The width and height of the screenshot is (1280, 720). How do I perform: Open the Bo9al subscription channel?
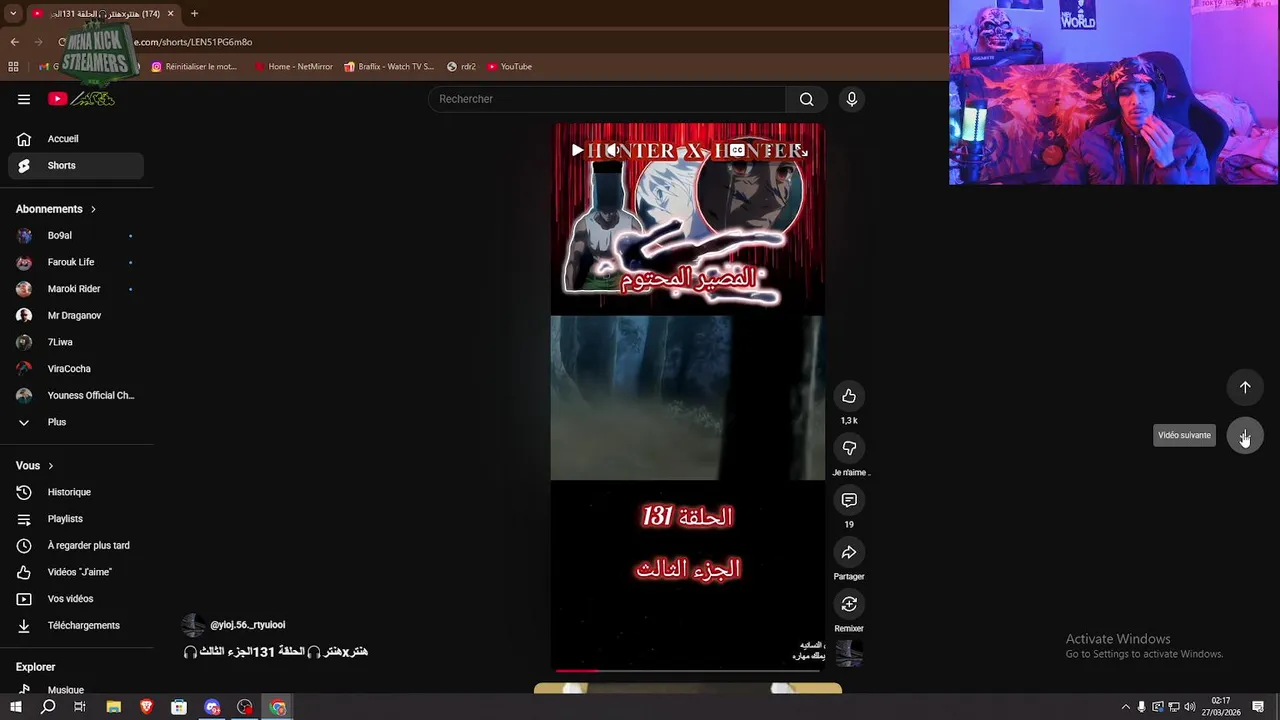(76, 236)
